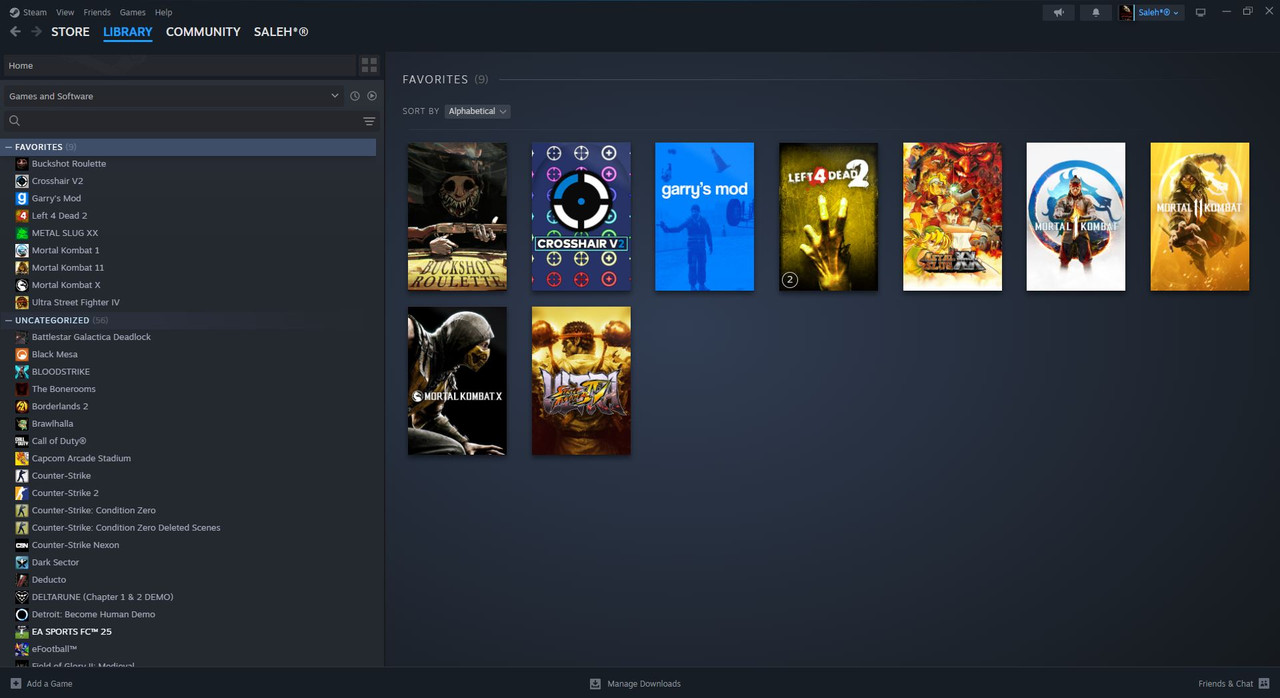
Task: Switch to Big Picture mode monitor icon
Action: coord(1201,12)
